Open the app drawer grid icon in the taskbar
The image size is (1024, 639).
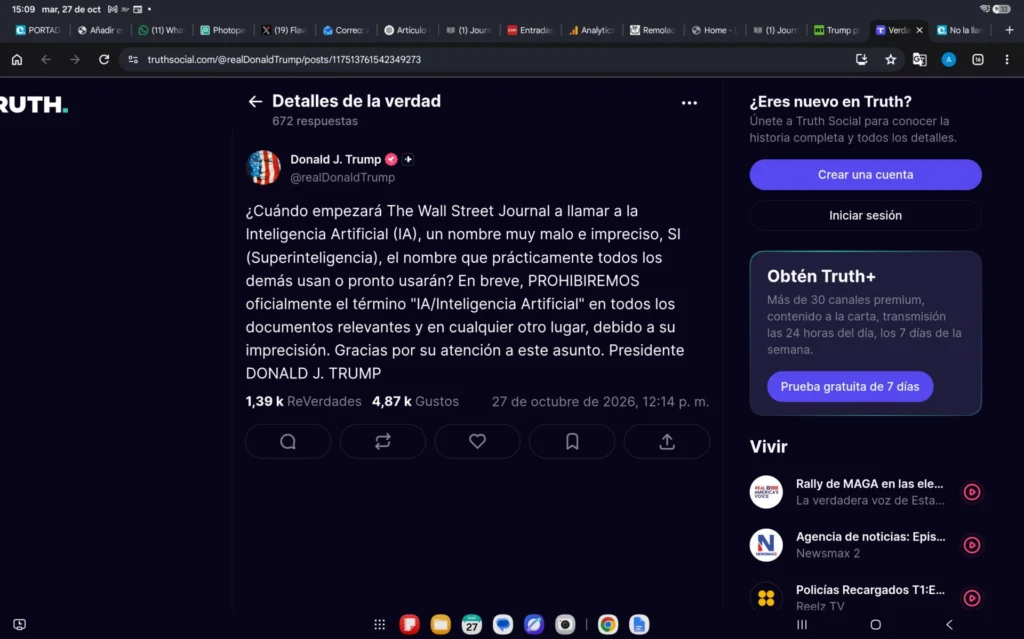[x=379, y=625]
